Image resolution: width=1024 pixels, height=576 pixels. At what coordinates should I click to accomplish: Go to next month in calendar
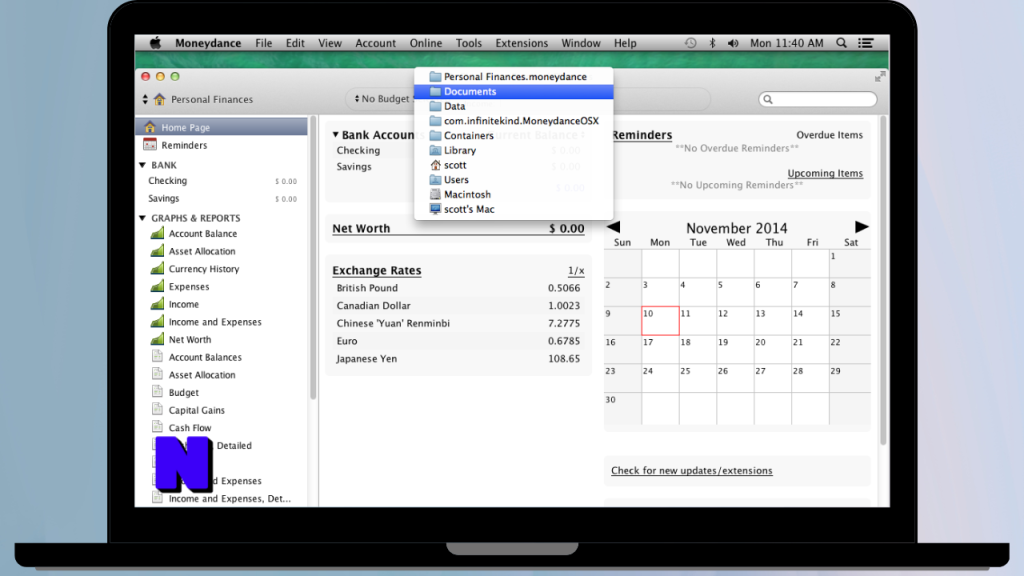click(861, 227)
